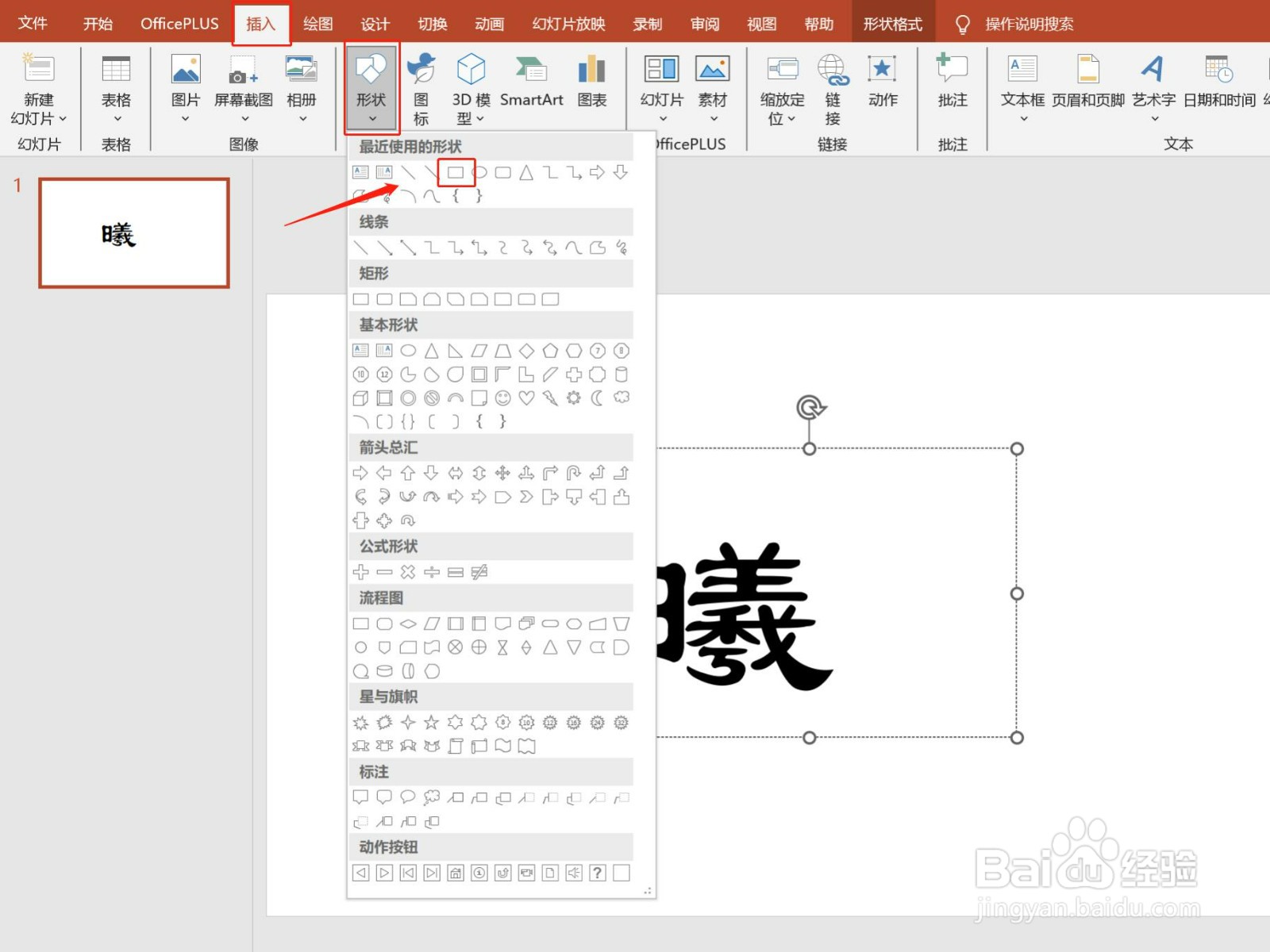Open the OfficePLUS tab
The image size is (1270, 952).
pyautogui.click(x=179, y=24)
